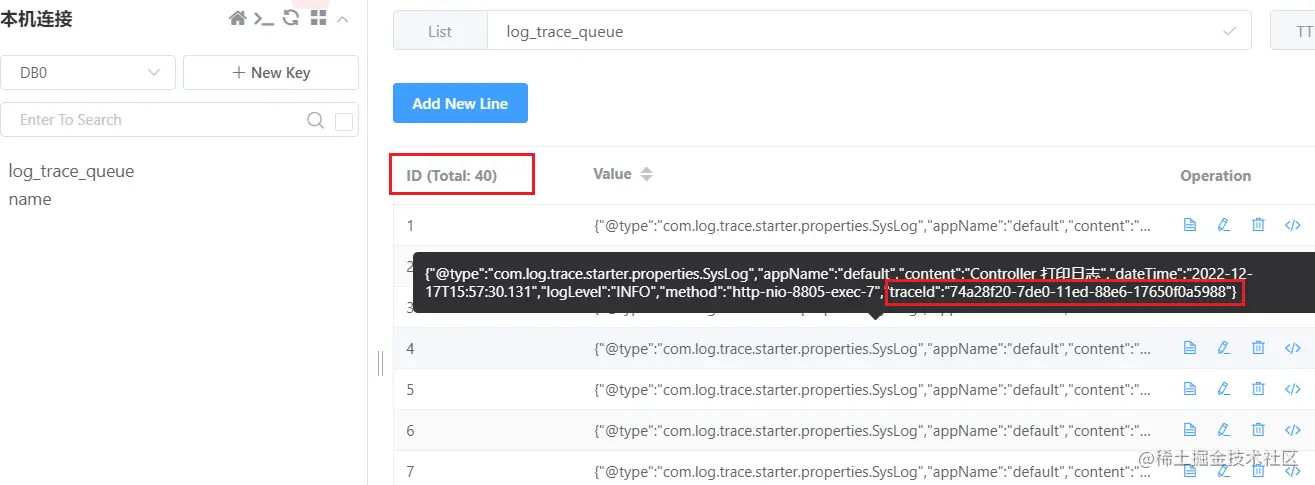This screenshot has height=485, width=1315.
Task: Select the name key in the list
Action: coord(30,199)
